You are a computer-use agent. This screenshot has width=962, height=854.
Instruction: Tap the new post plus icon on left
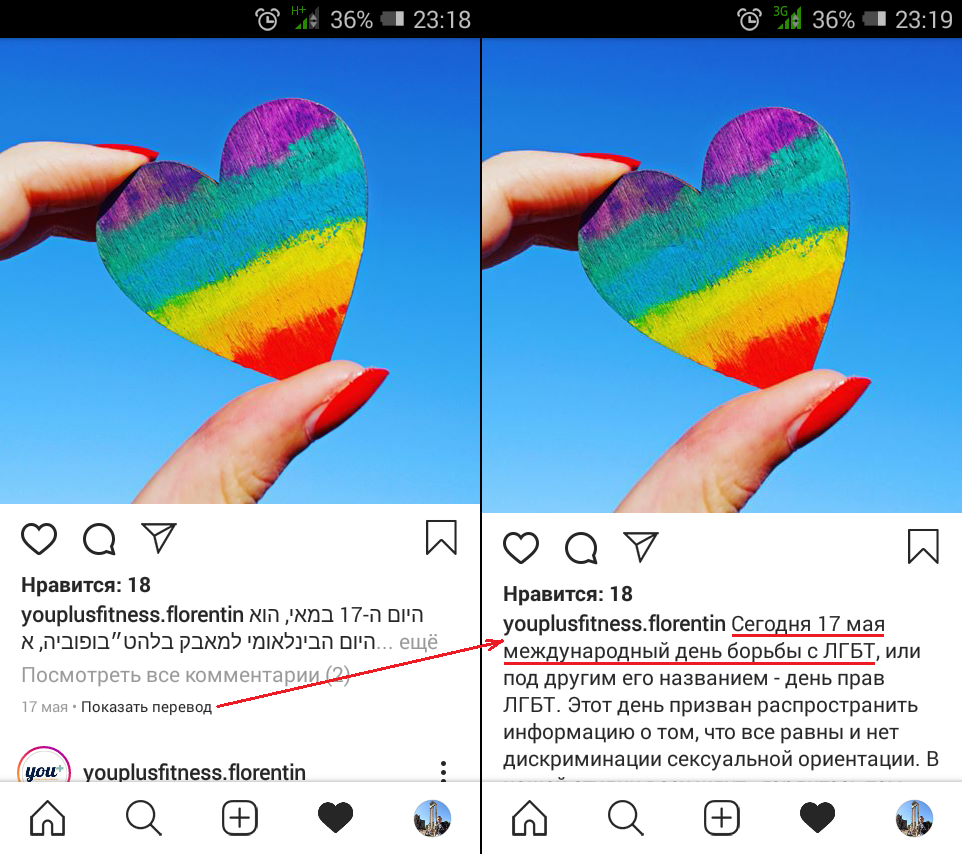(239, 818)
